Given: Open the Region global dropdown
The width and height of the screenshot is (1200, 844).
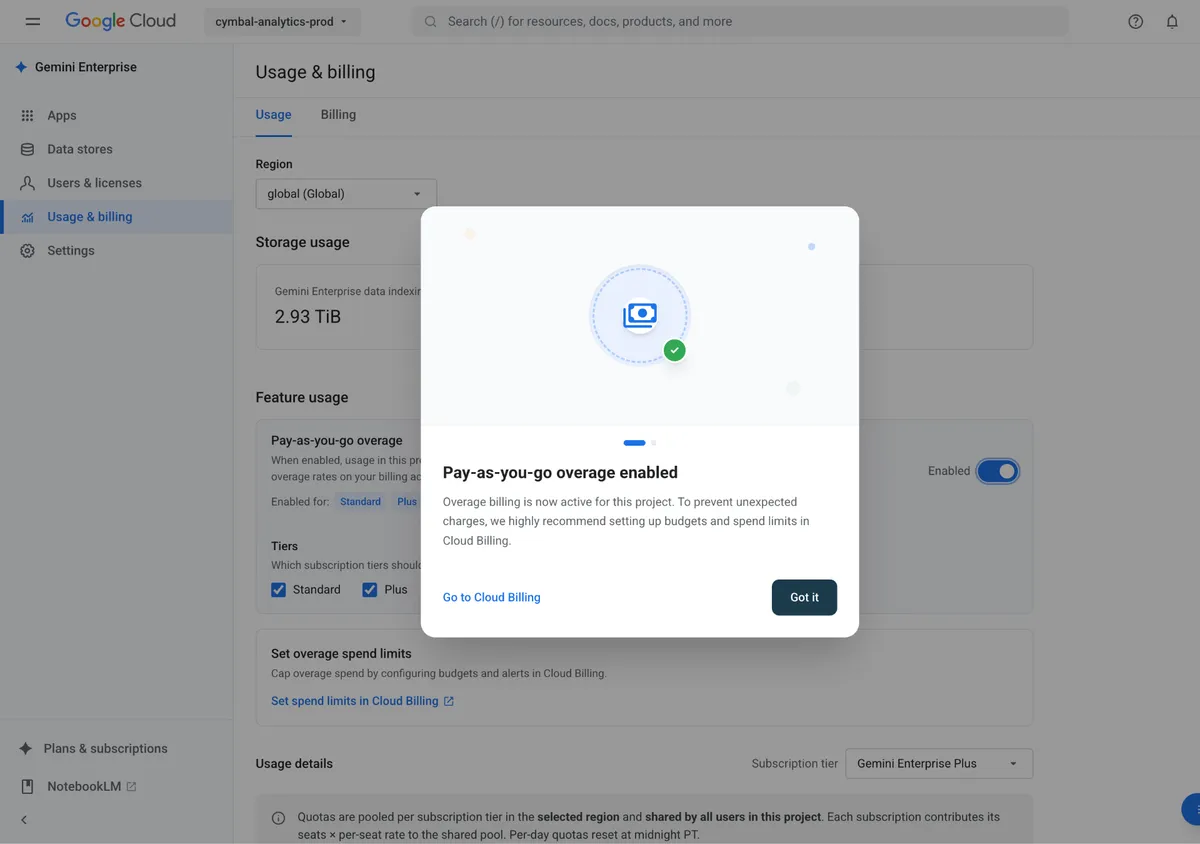Looking at the screenshot, I should pos(346,194).
